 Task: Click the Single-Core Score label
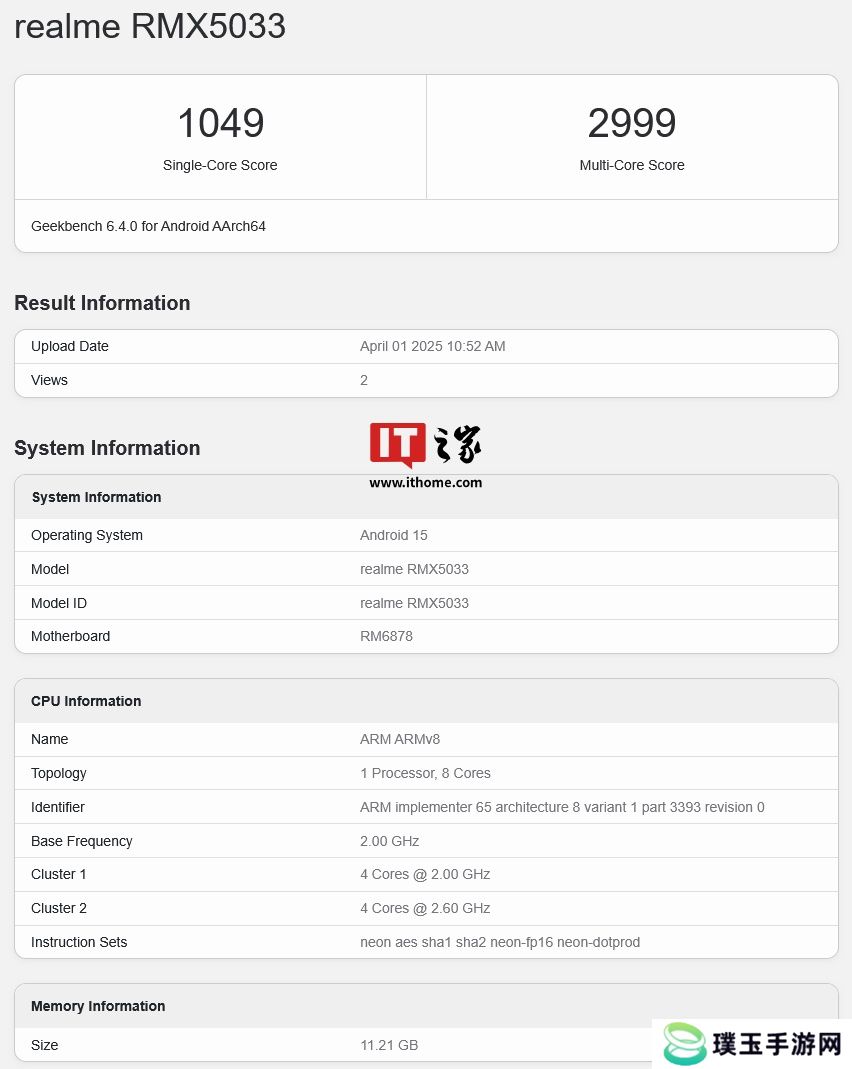(220, 165)
